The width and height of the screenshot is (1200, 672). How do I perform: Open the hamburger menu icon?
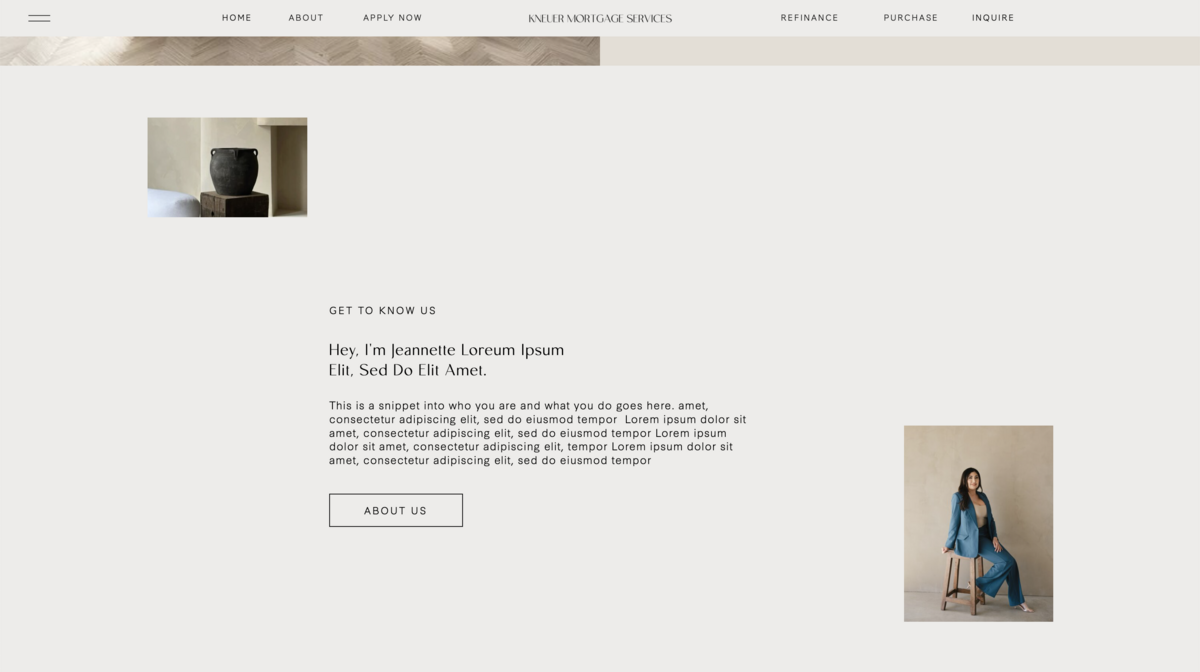pos(39,18)
